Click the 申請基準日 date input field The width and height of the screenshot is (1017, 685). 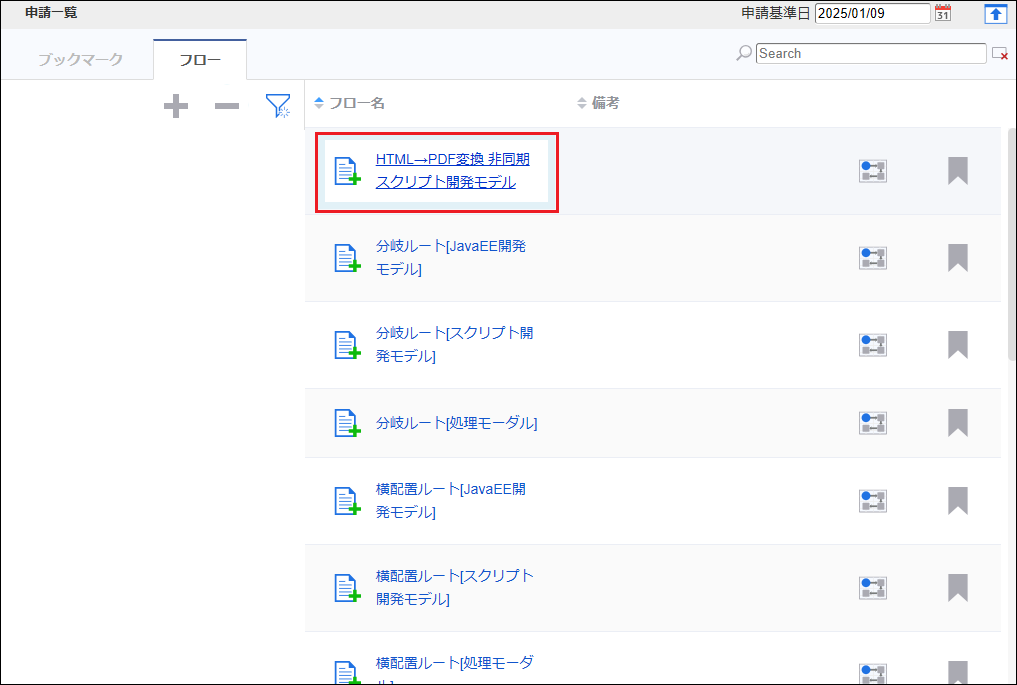872,13
